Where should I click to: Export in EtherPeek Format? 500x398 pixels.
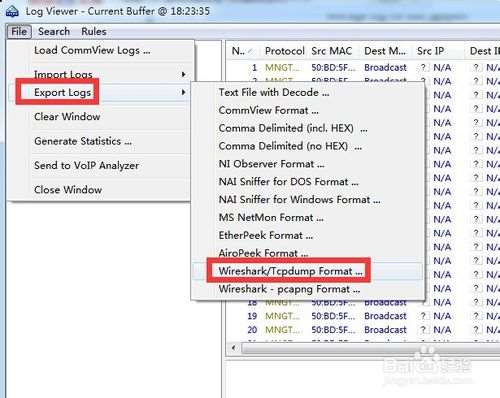(x=266, y=235)
